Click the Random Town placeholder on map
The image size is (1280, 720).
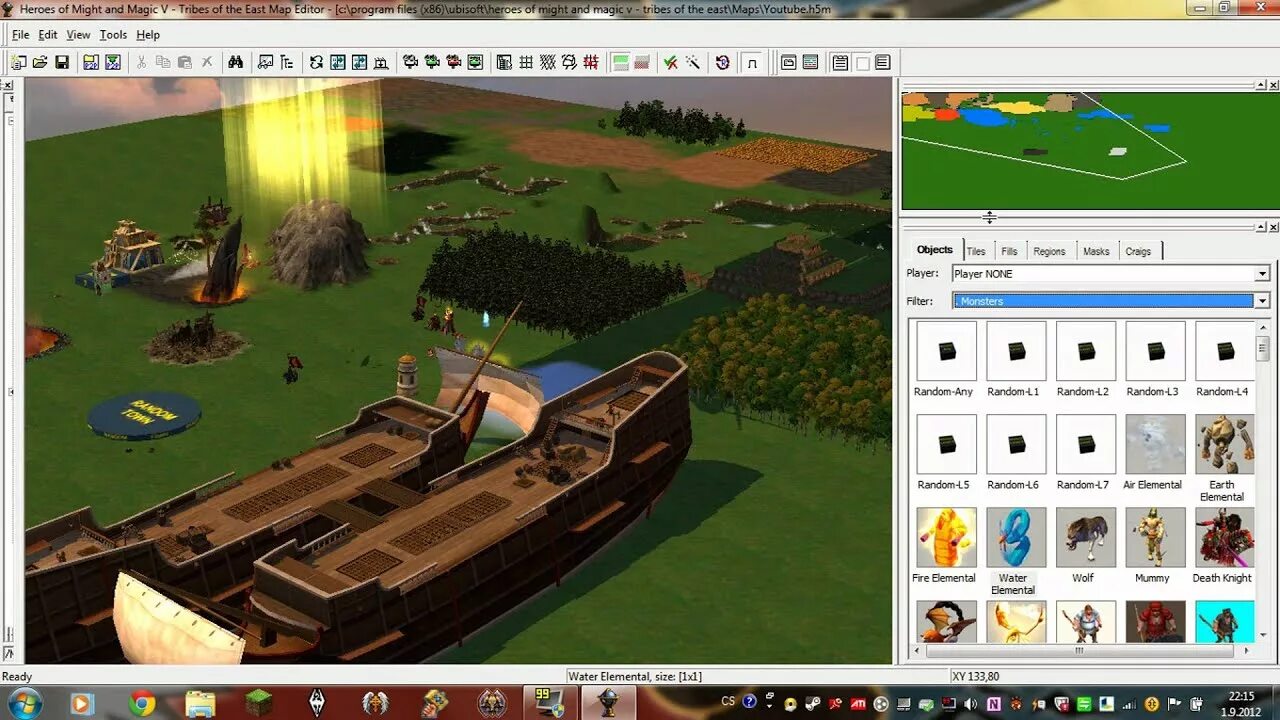tap(144, 415)
